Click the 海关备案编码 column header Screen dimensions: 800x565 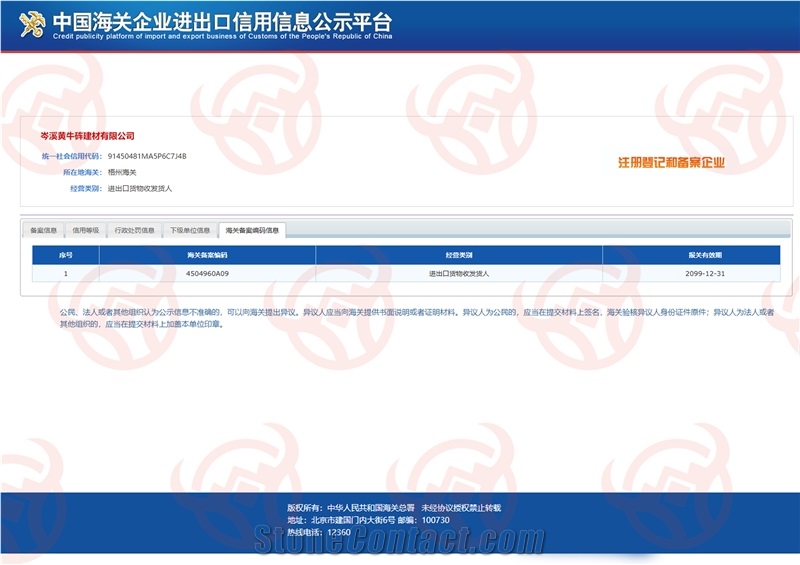(x=207, y=255)
